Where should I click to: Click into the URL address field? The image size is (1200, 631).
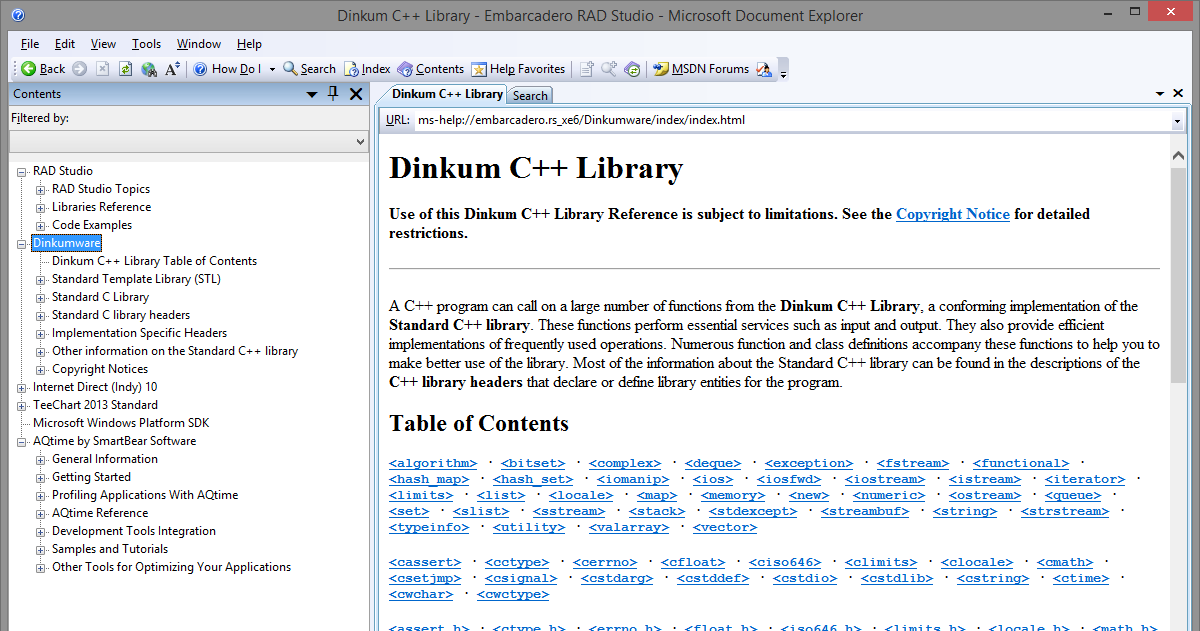pyautogui.click(x=791, y=120)
